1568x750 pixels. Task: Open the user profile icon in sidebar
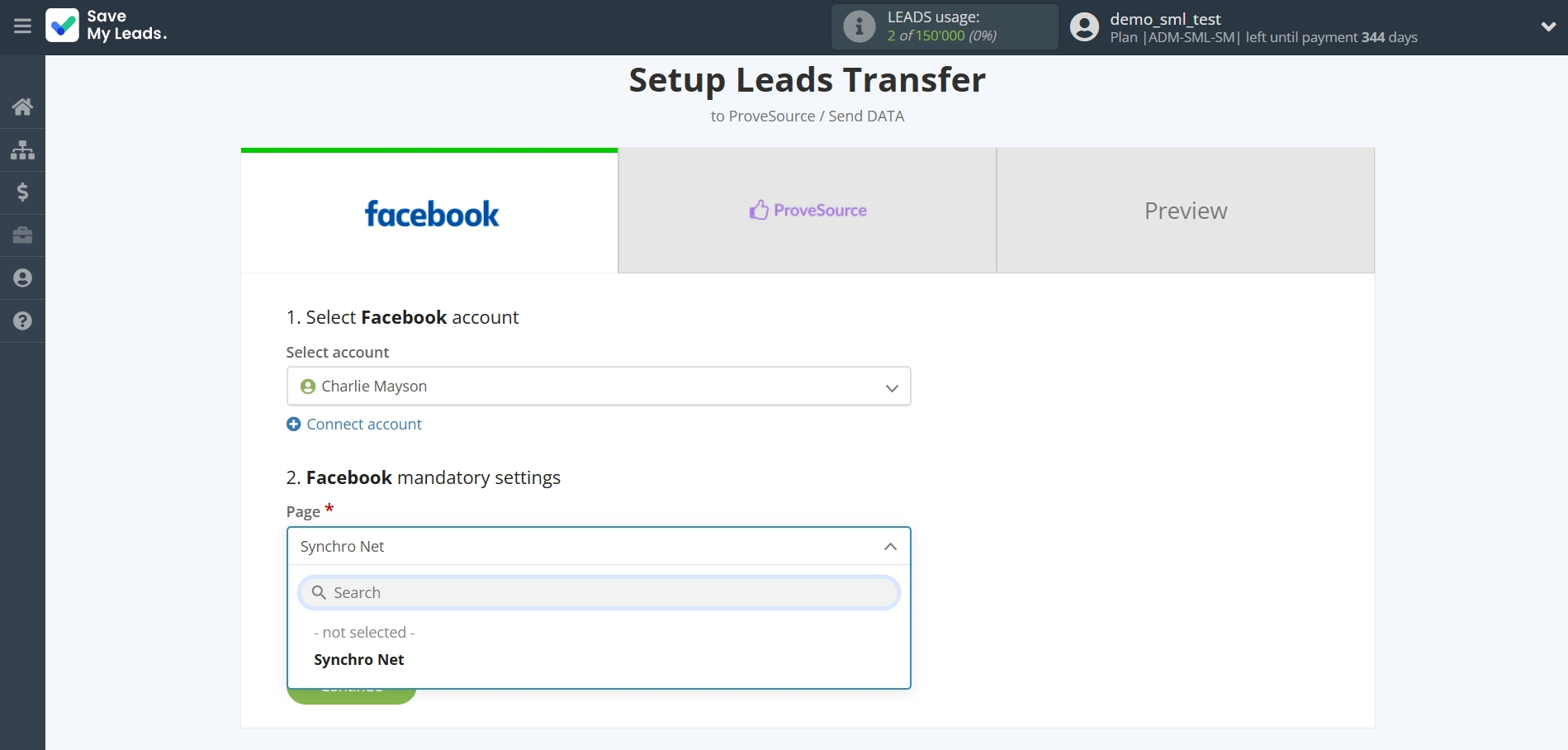(22, 278)
